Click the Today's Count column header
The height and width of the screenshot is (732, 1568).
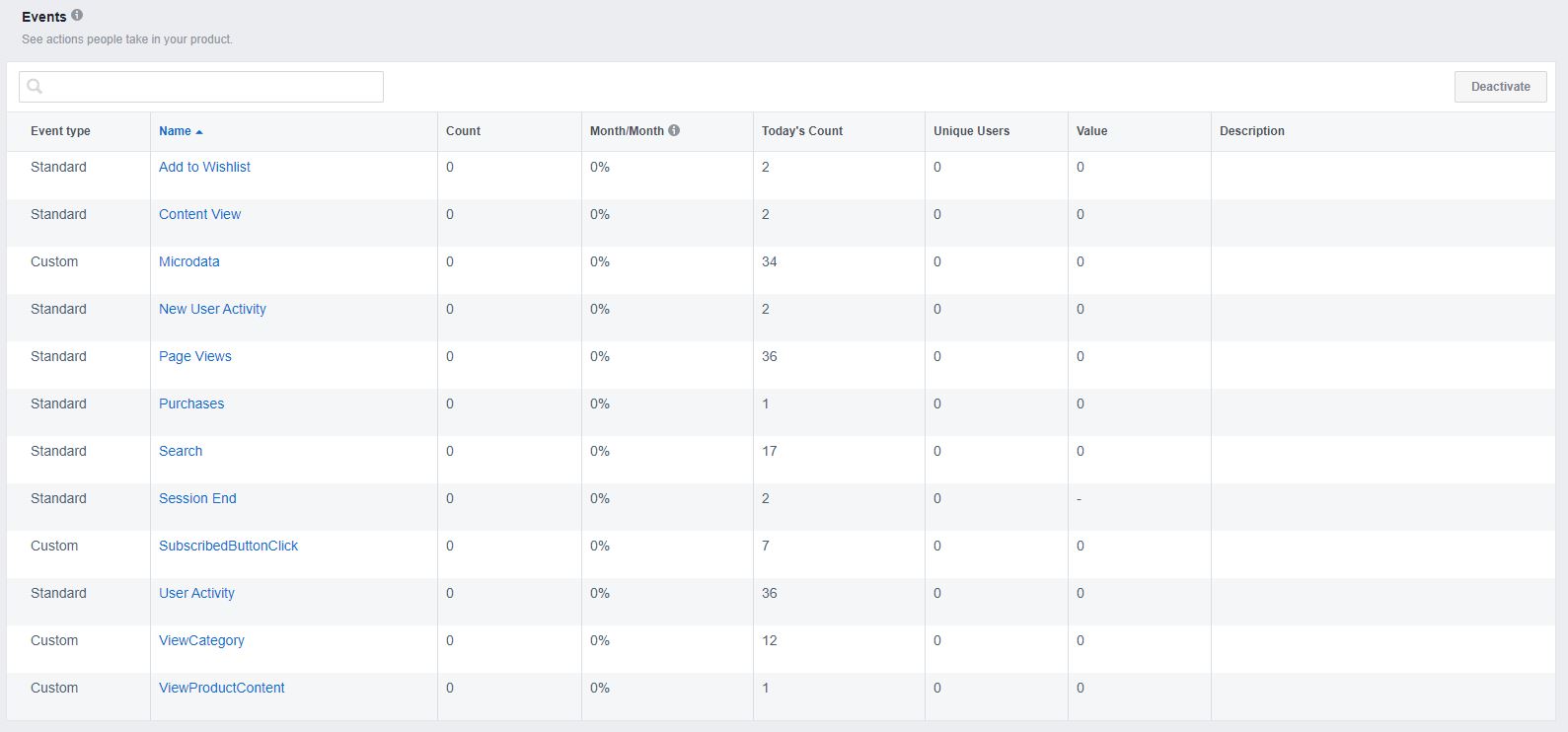click(x=801, y=131)
